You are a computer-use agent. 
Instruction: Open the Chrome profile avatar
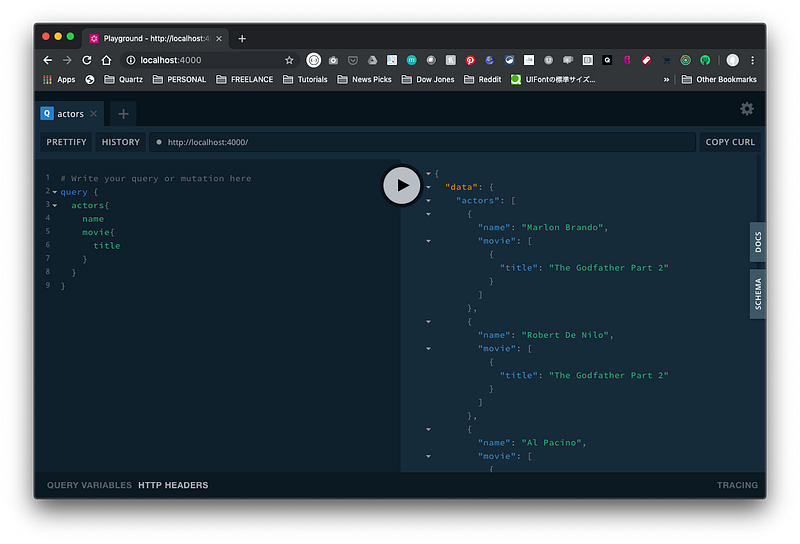click(x=733, y=60)
